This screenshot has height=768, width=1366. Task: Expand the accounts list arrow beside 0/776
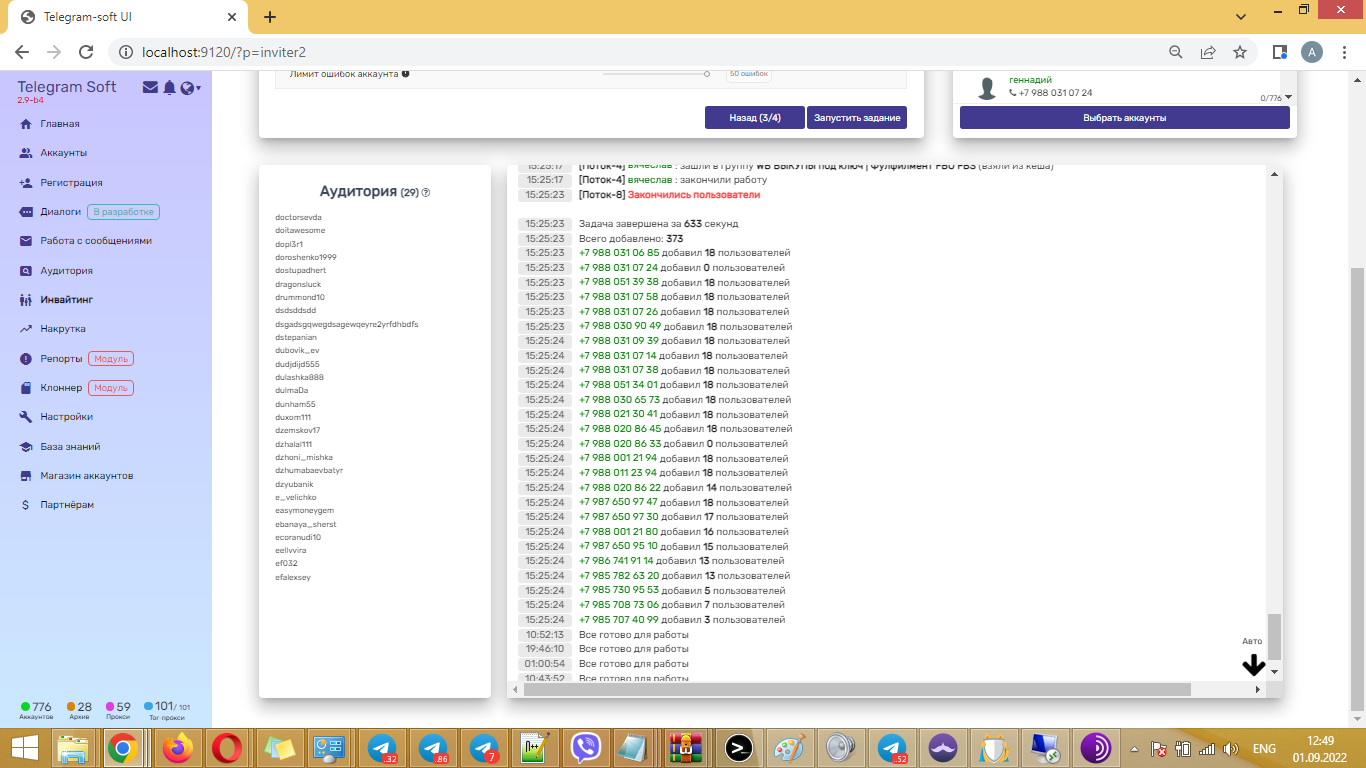[x=1288, y=97]
